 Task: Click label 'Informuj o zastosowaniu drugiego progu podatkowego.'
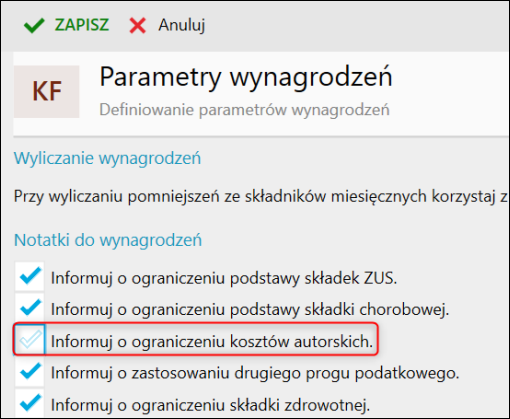tap(255, 373)
